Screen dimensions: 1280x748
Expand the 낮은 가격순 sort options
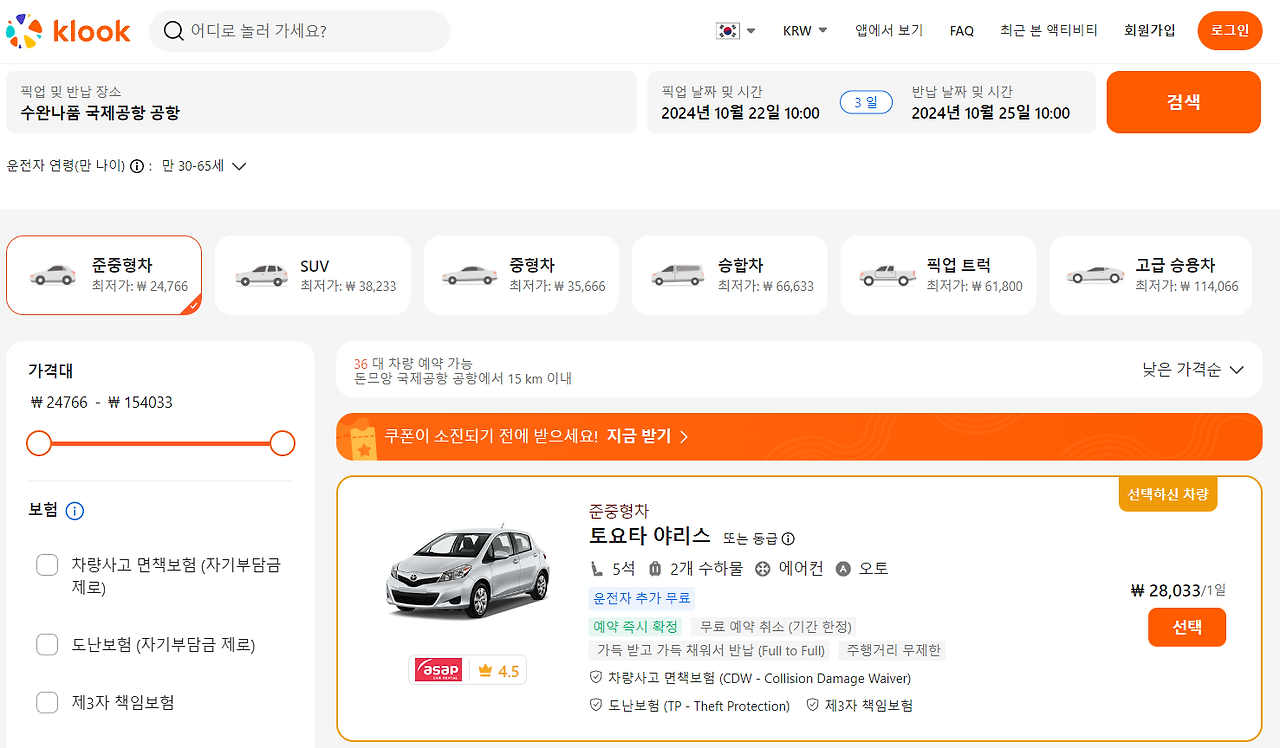(1193, 368)
